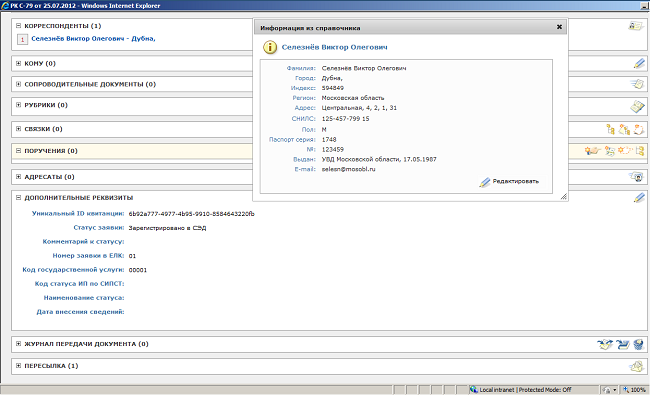
Task: Click the middle document-tree icon in Связки row
Action: (x=624, y=129)
